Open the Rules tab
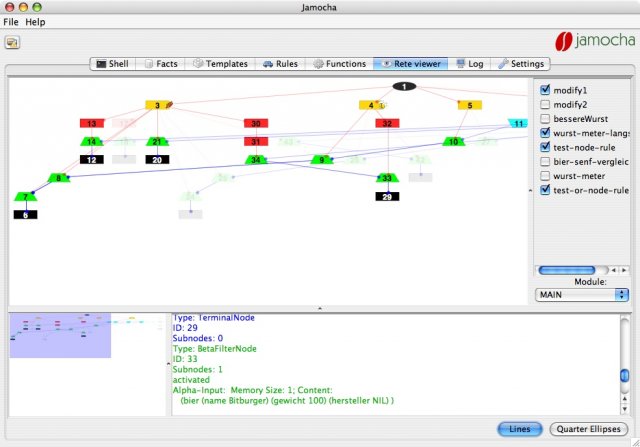This screenshot has height=447, width=640. (x=281, y=64)
